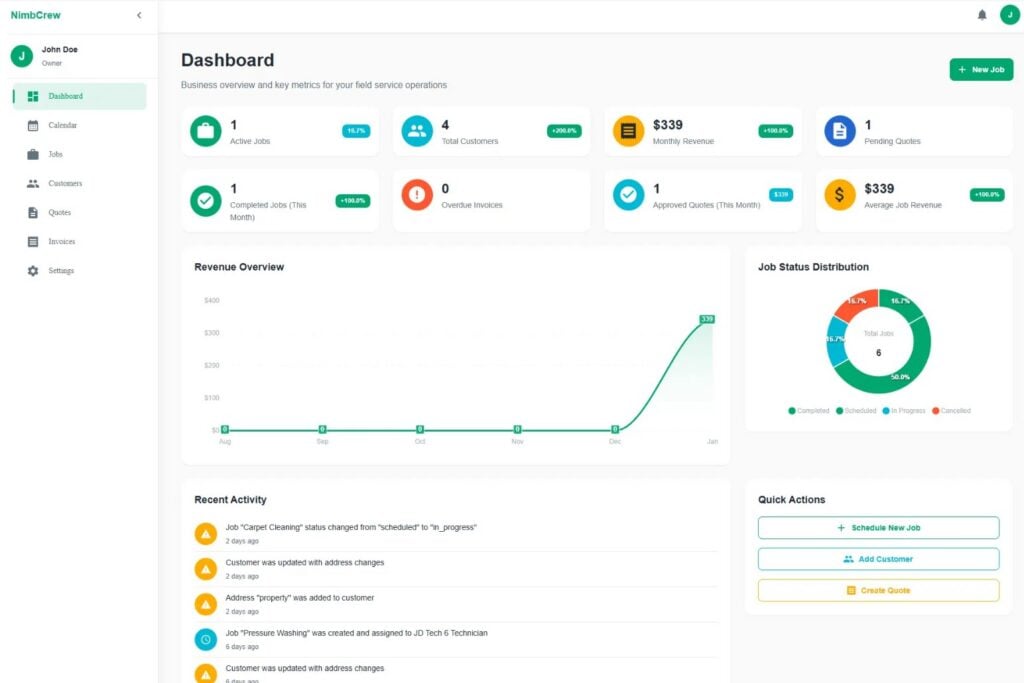Click the Oct data point on revenue chart
This screenshot has height=683, width=1024.
click(x=420, y=430)
